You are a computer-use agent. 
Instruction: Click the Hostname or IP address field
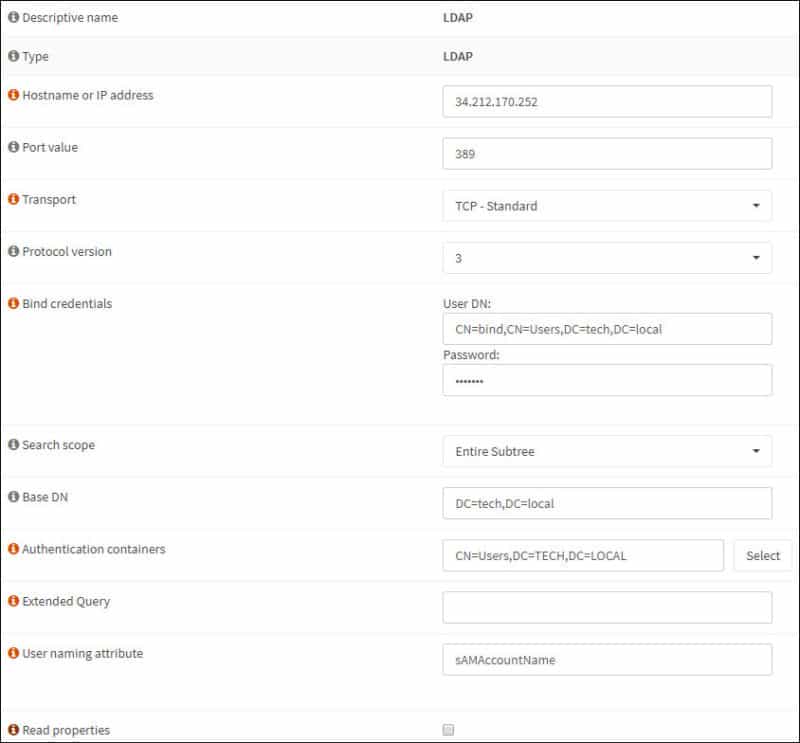[x=607, y=102]
